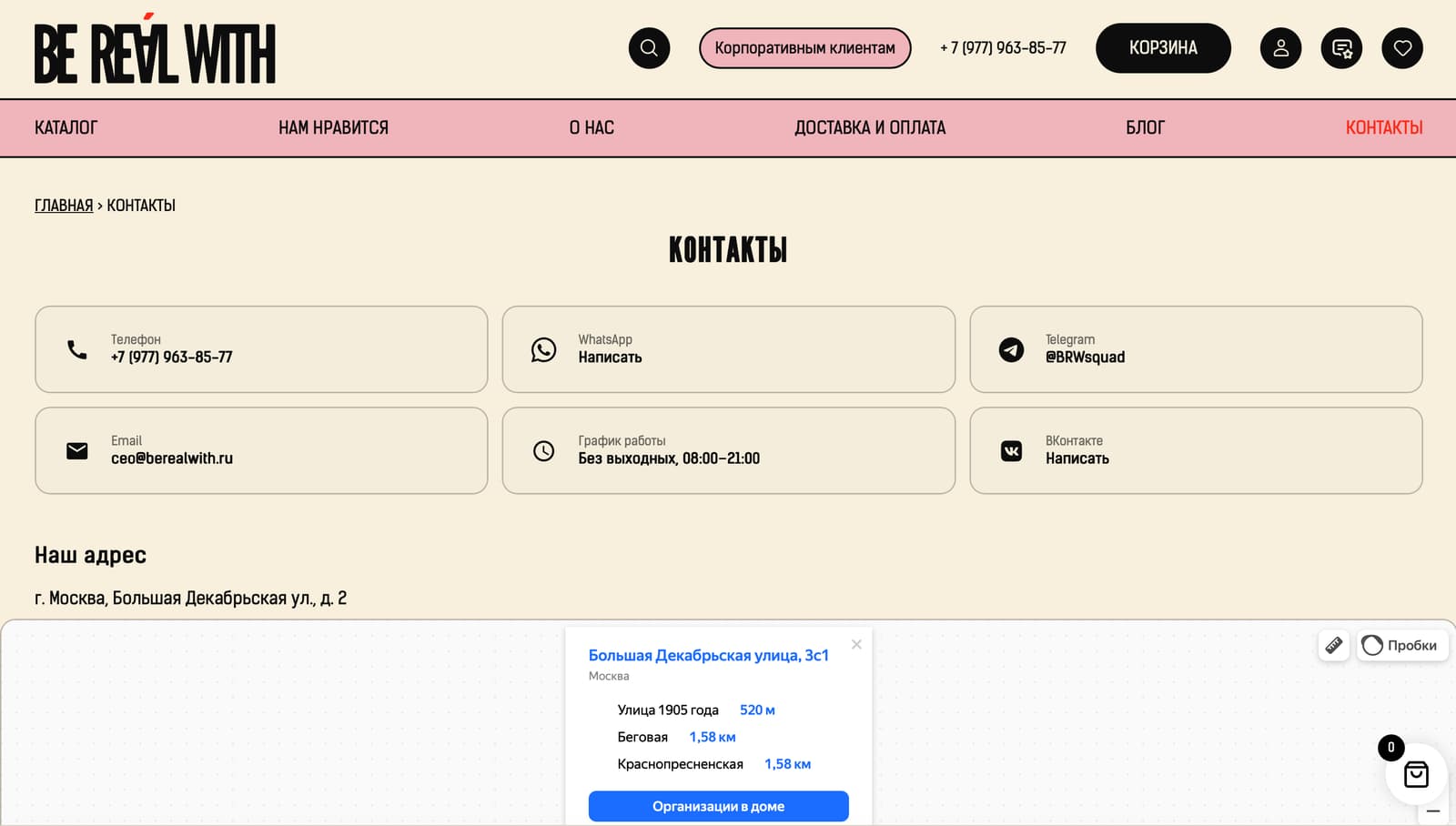
Task: Click the WhatsApp logo icon
Action: (x=544, y=349)
